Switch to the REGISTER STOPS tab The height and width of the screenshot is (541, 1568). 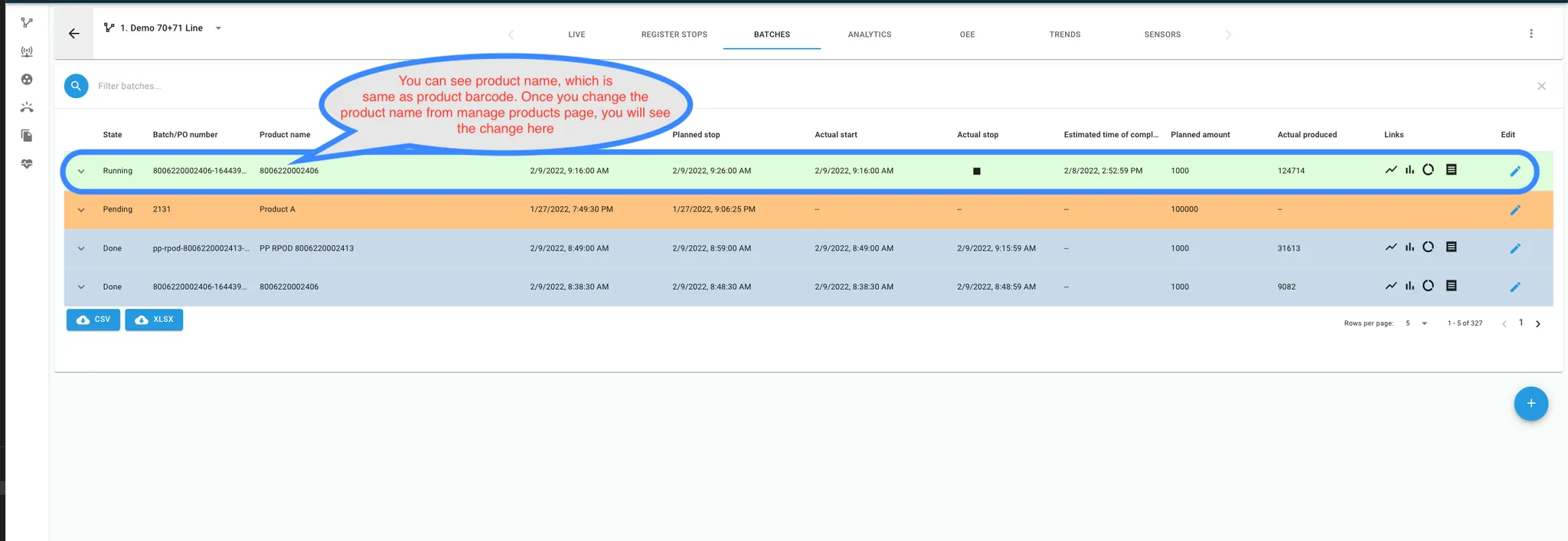(x=674, y=34)
